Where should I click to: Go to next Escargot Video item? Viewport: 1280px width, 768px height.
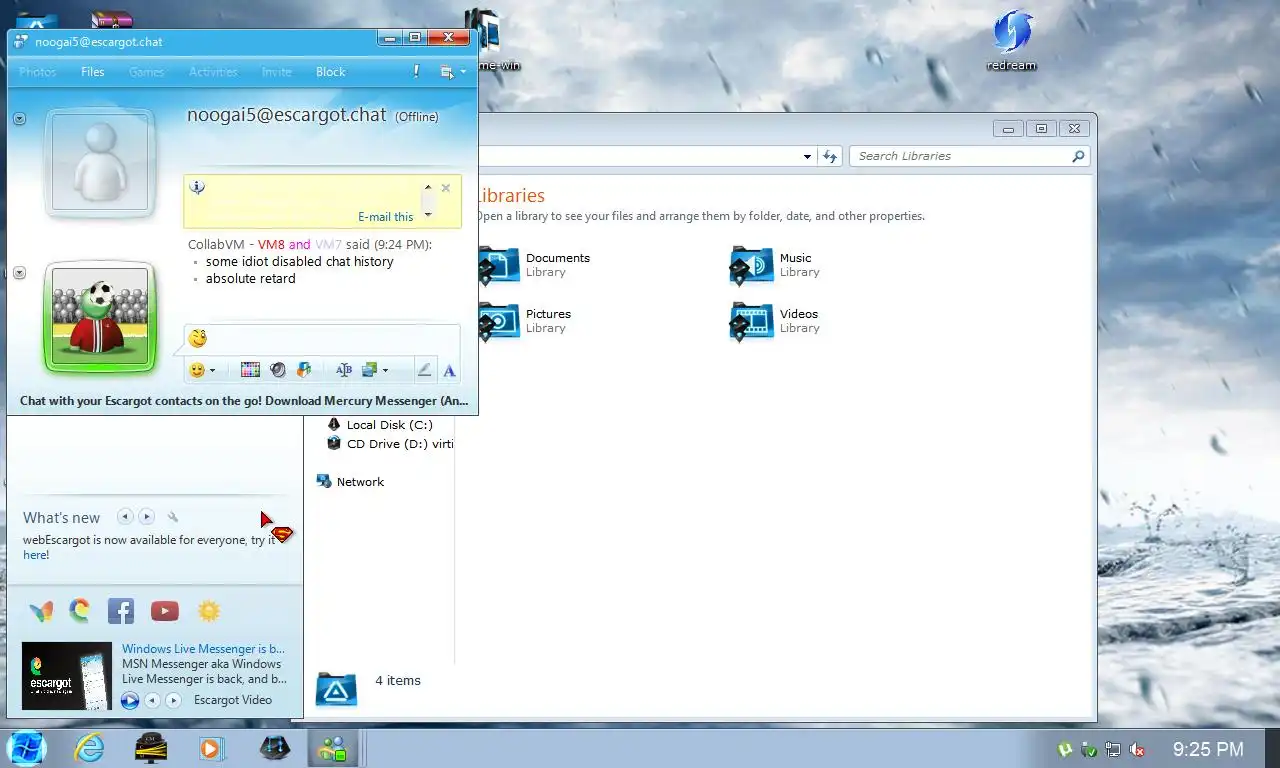point(173,701)
